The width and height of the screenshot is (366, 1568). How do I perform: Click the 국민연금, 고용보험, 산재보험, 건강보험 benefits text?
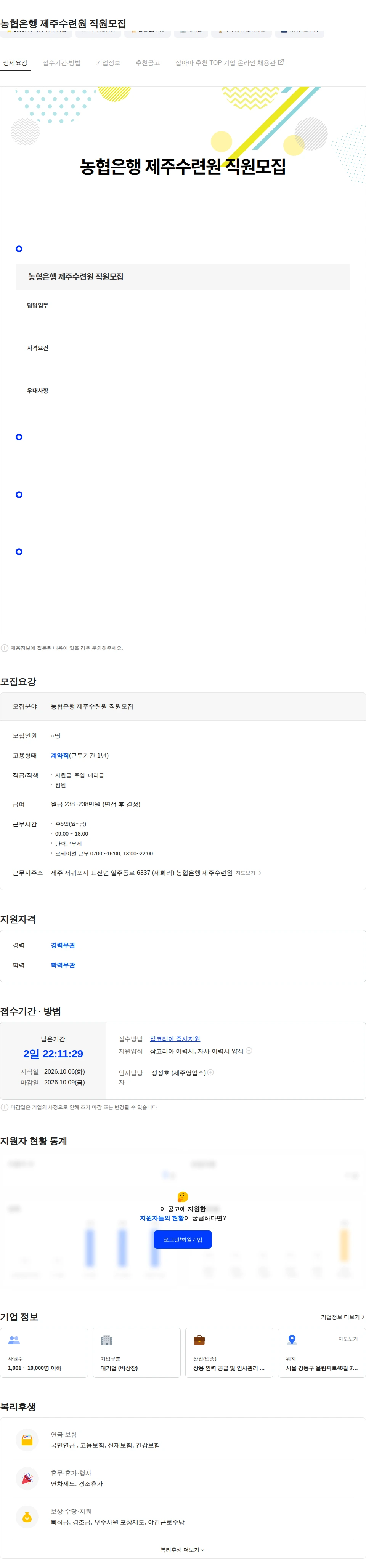105,1445
